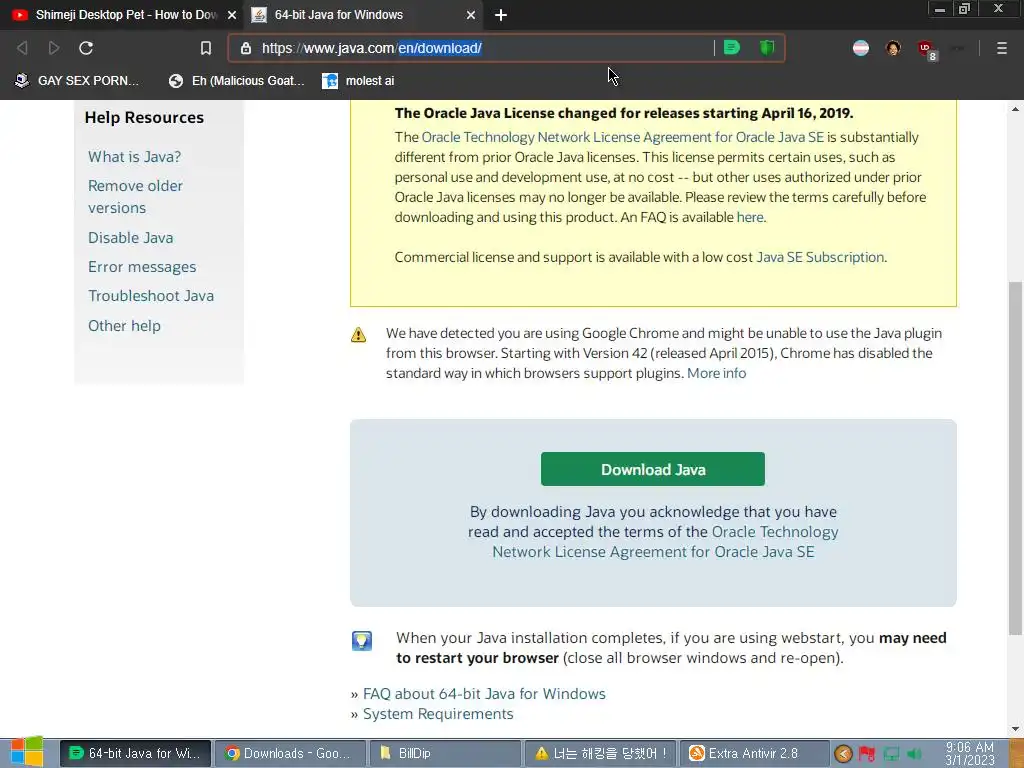
Task: Open the Oracle Technology Network License Agreement link in the yellow box
Action: (x=622, y=137)
